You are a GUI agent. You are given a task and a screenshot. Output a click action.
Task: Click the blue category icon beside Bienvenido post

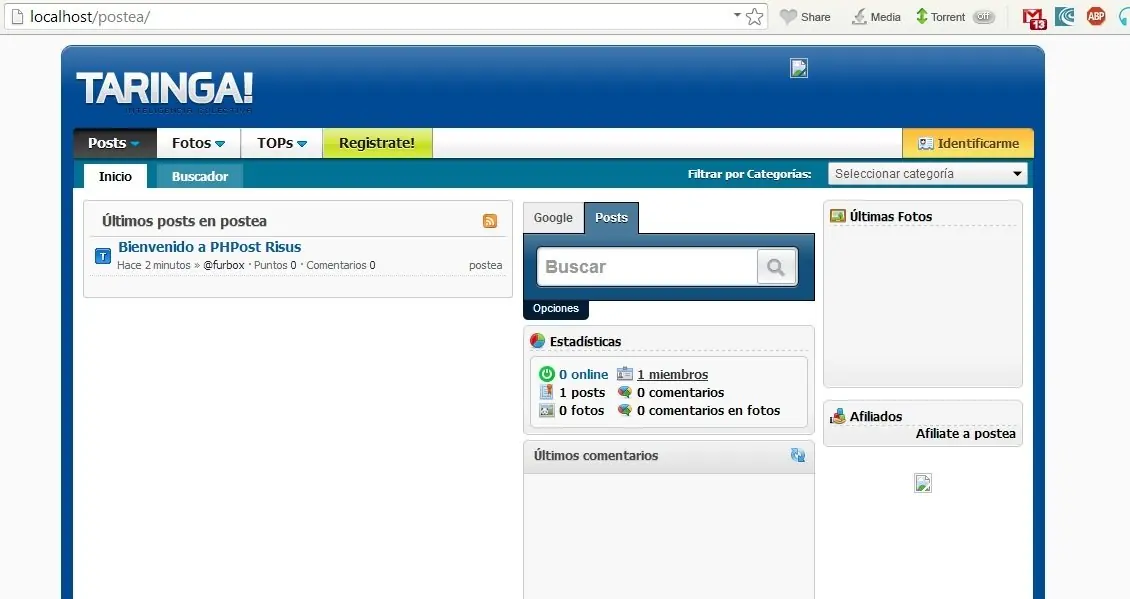pos(103,256)
